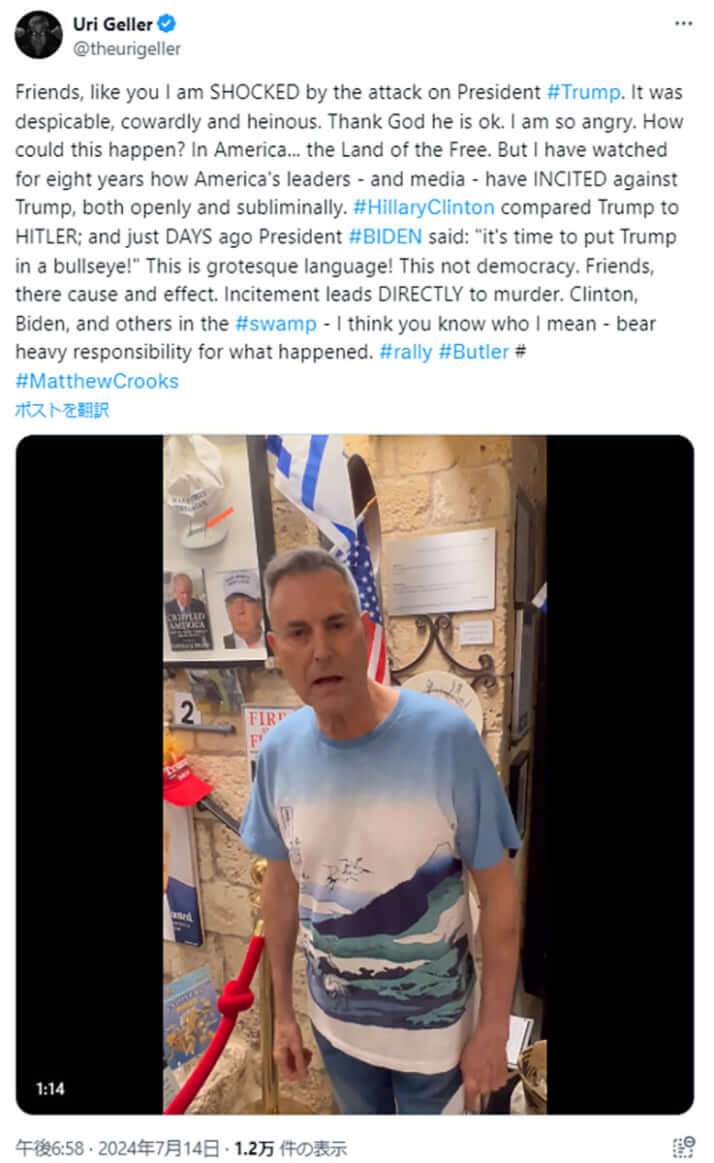Open the post timestamp 午後6:58 2024年7月14日
Screen dimensions: 714x1163
[117, 1148]
